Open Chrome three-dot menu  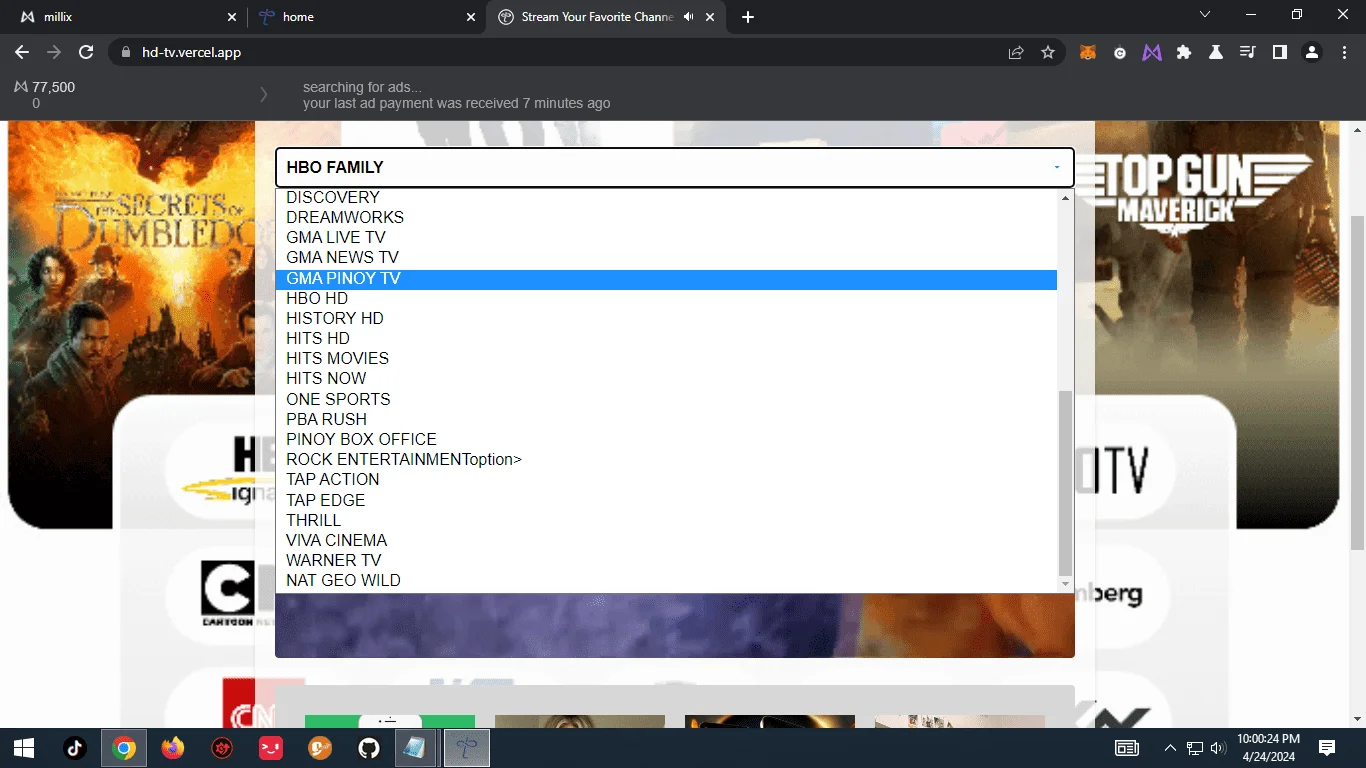coord(1344,52)
